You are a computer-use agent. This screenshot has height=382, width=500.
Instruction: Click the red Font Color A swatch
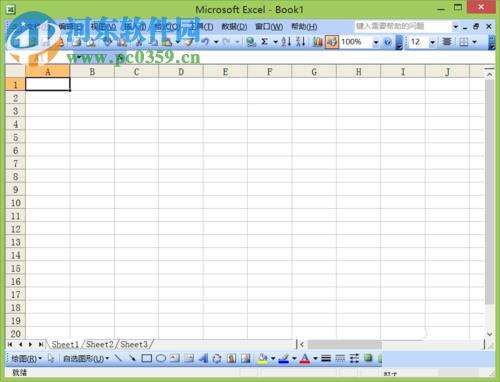pyautogui.click(x=305, y=359)
